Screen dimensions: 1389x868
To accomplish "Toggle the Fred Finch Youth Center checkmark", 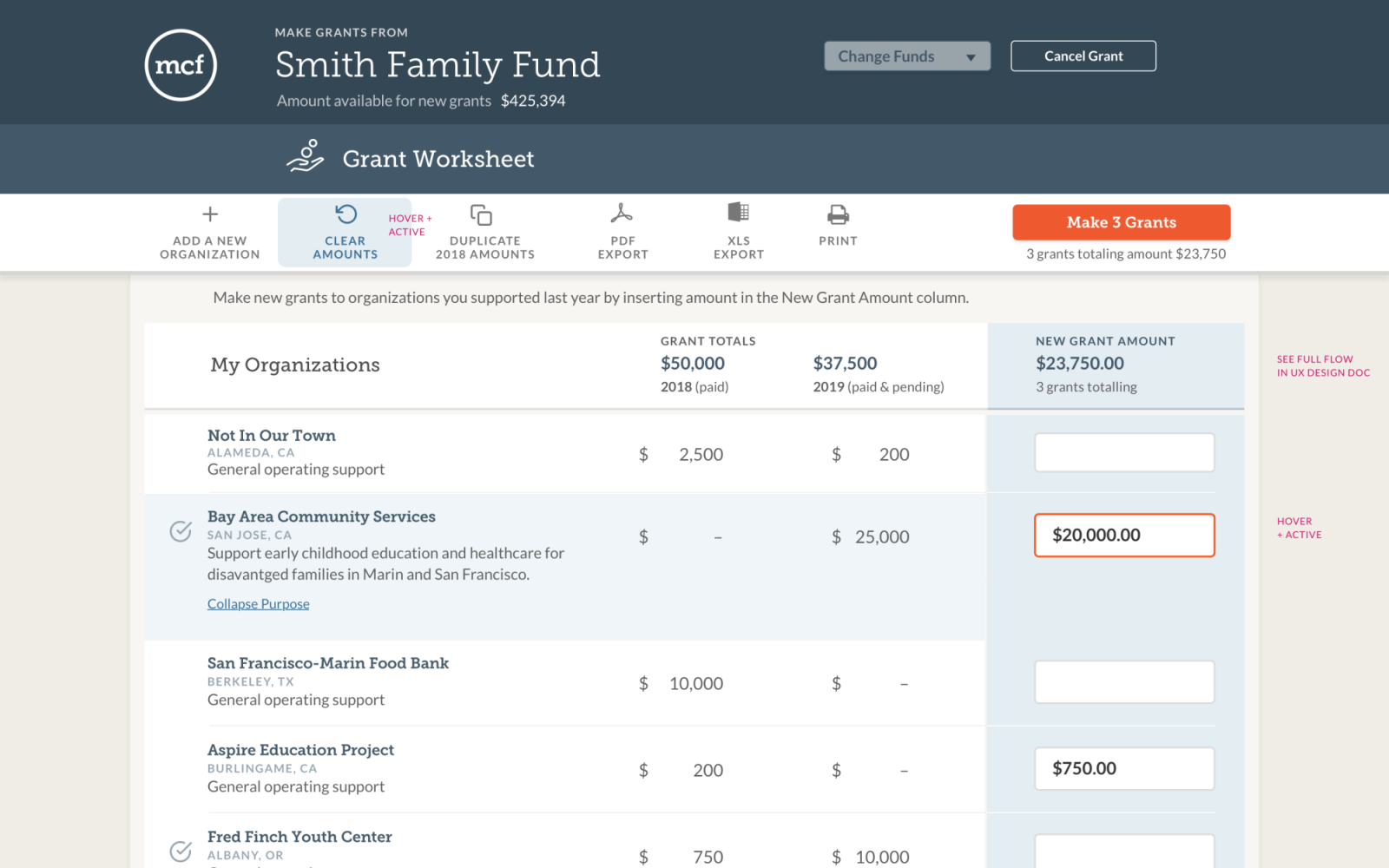I will 181,852.
